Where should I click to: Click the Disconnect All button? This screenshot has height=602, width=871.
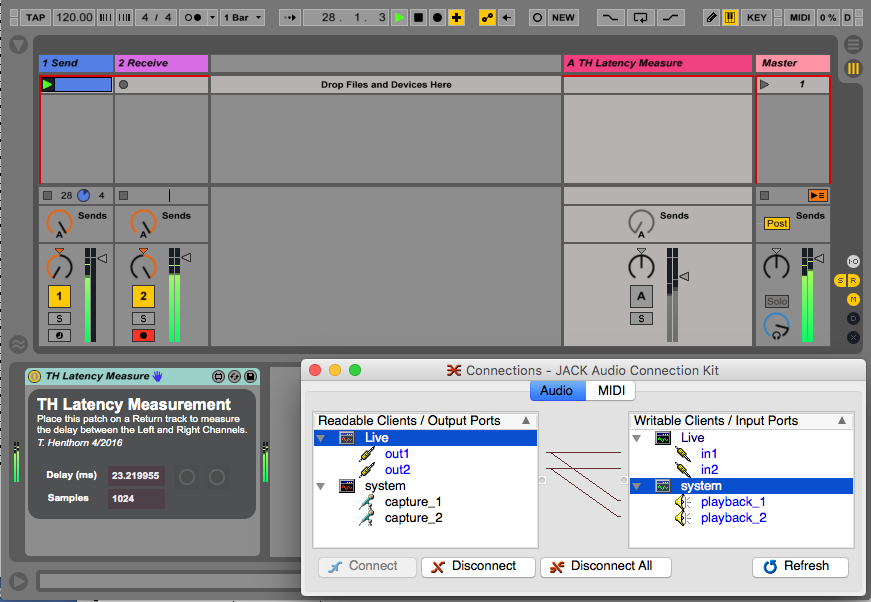point(605,566)
